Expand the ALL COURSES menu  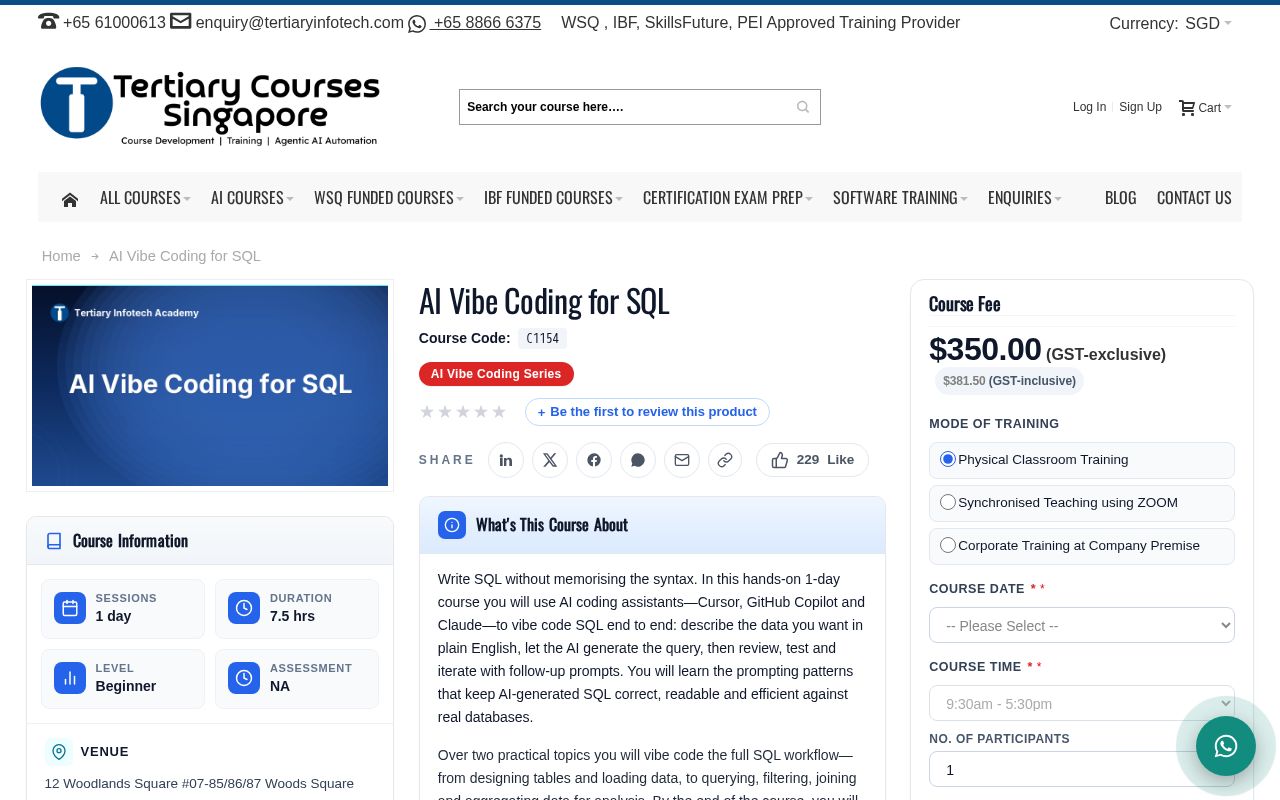coord(145,198)
